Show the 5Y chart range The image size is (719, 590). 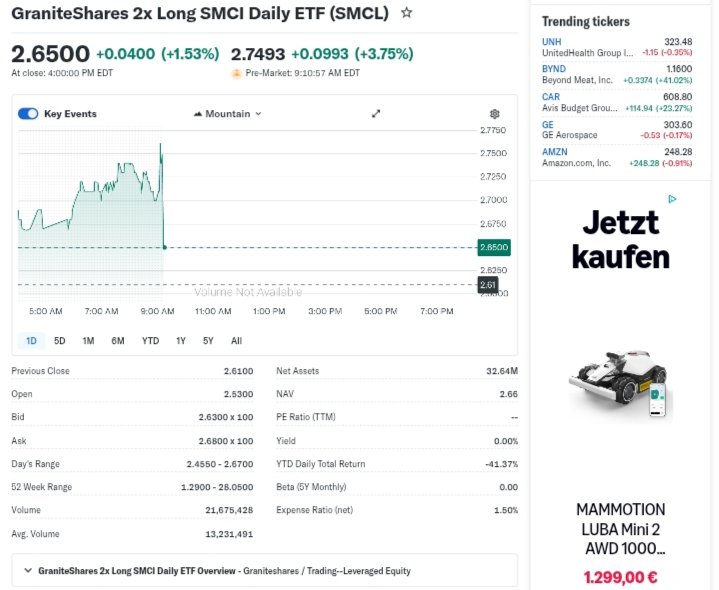tap(208, 341)
